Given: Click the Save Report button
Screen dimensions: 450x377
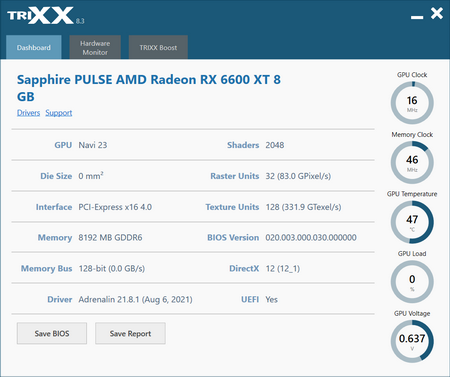Looking at the screenshot, I should (130, 333).
